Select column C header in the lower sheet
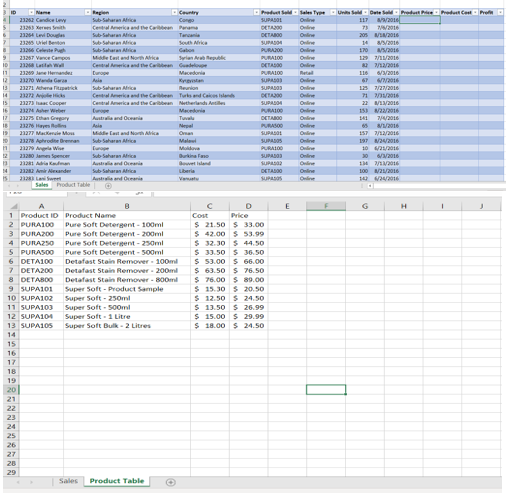This screenshot has width=516, height=493. (209, 206)
